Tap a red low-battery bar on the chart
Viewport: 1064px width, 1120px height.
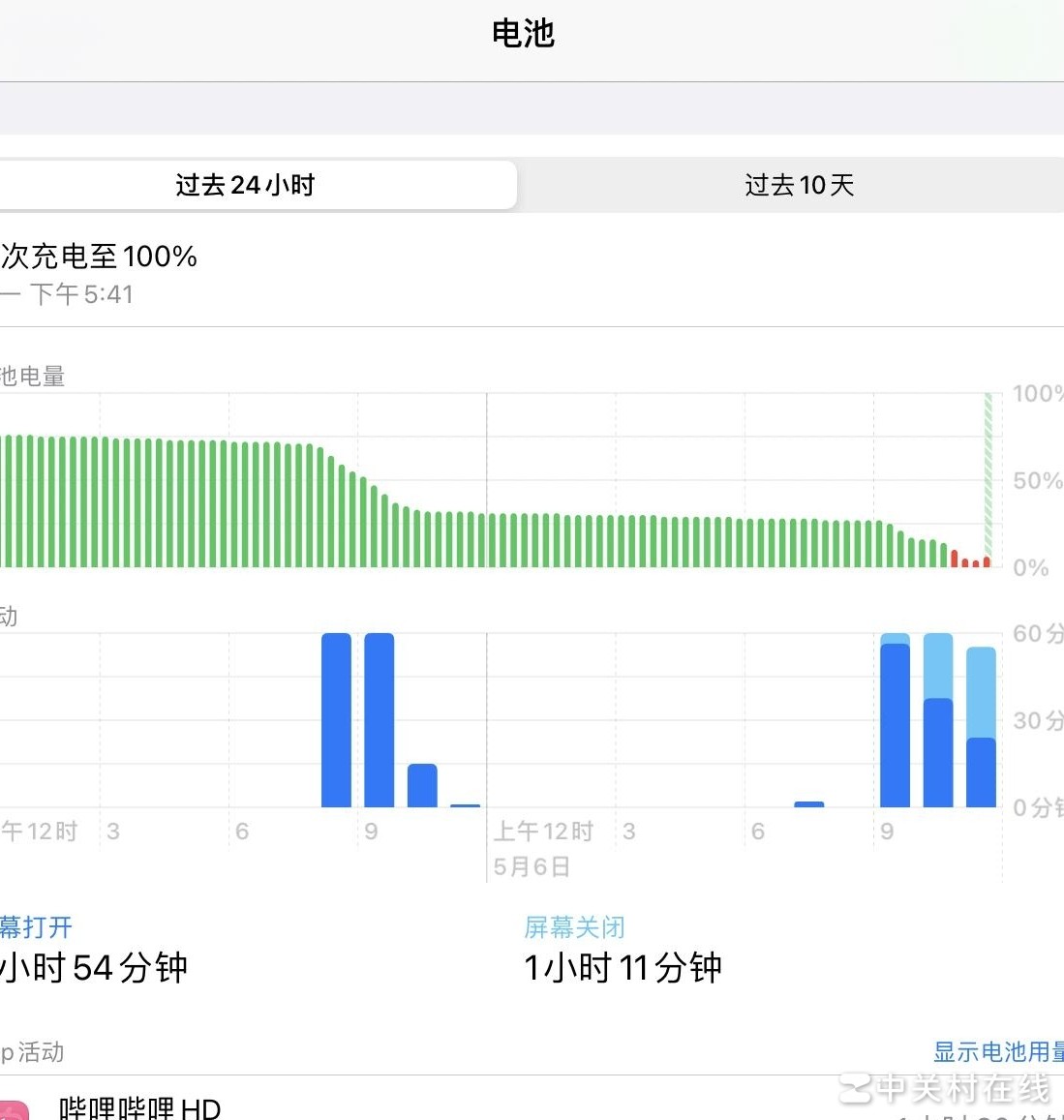(956, 559)
